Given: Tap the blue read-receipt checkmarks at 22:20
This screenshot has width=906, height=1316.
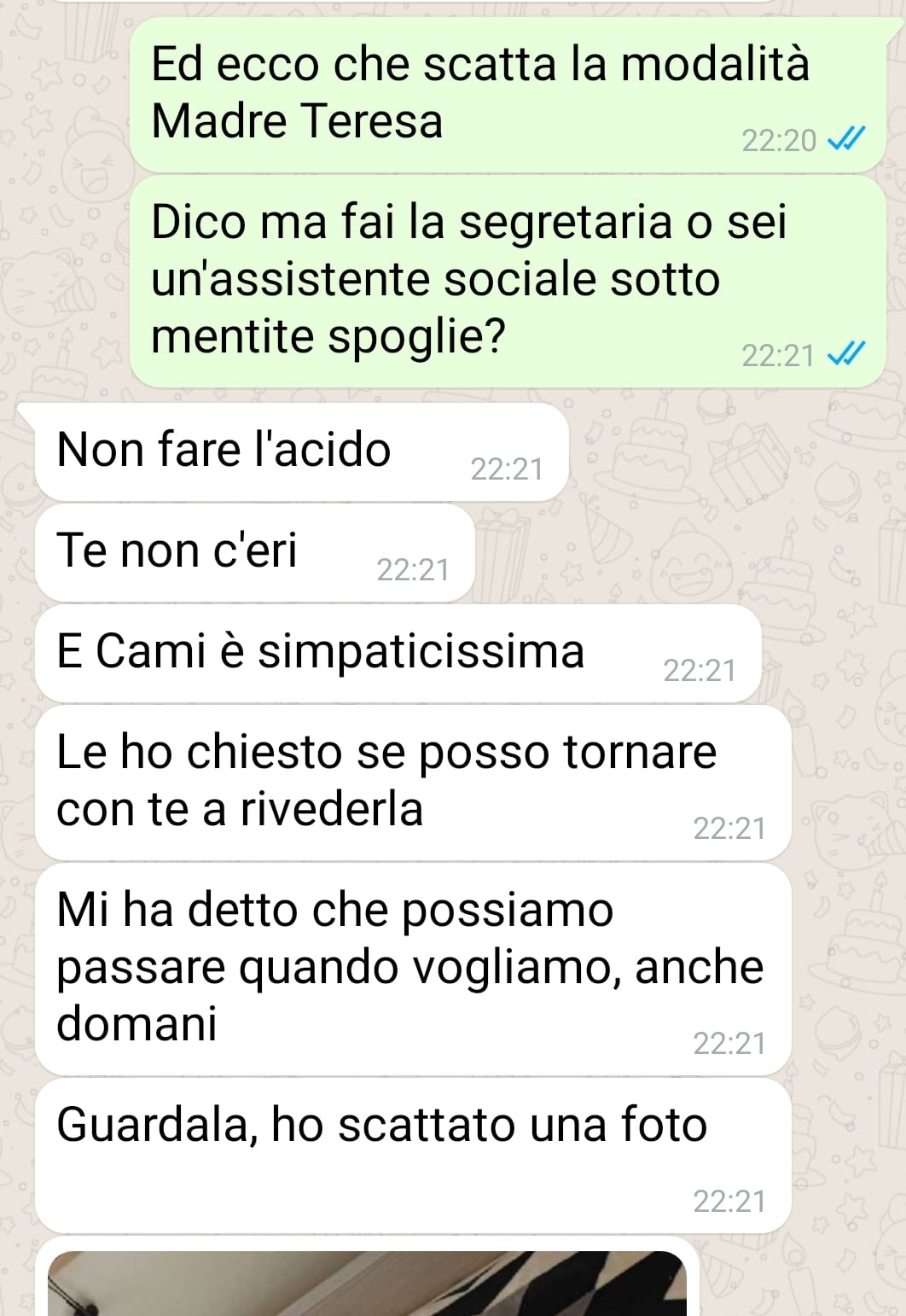Looking at the screenshot, I should click(847, 138).
